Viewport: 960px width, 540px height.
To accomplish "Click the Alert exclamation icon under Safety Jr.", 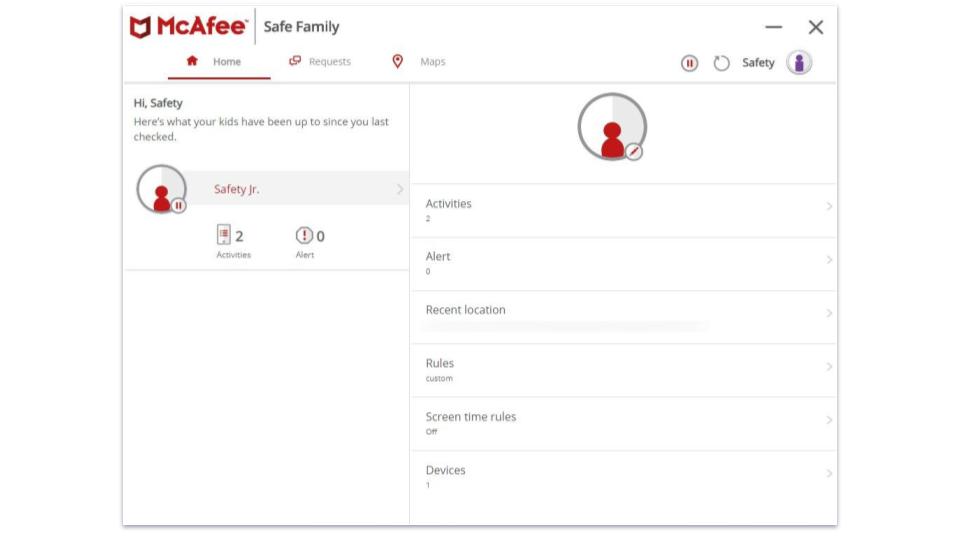I will click(x=304, y=235).
